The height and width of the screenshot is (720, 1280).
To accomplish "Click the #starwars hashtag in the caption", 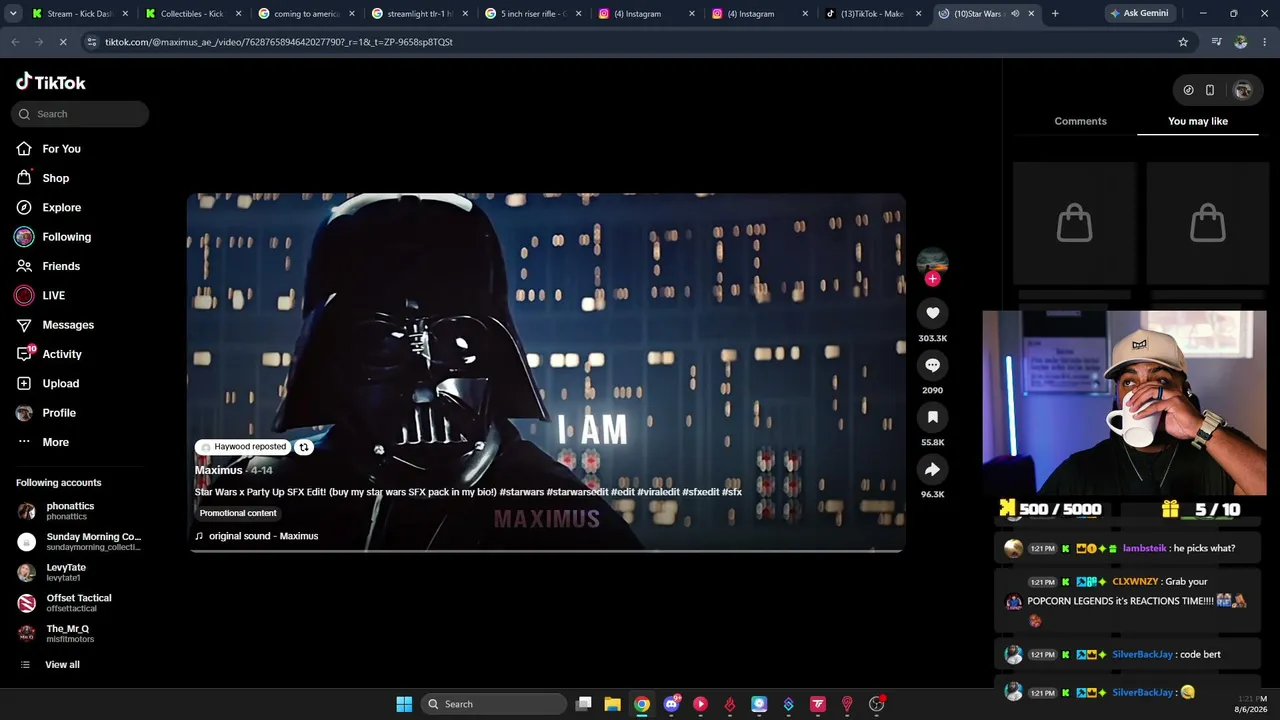I will 522,492.
